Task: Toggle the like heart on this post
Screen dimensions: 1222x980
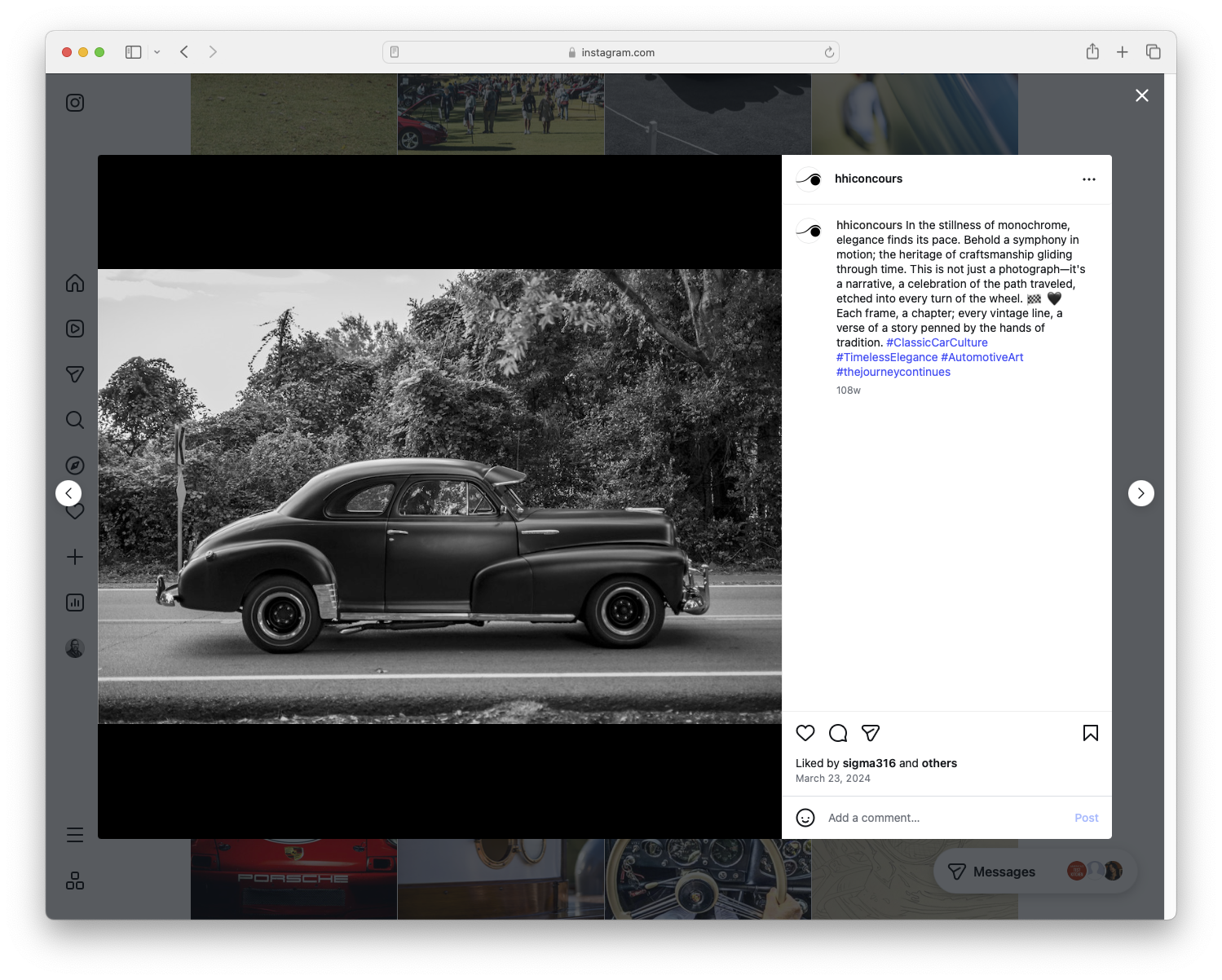Action: tap(805, 733)
